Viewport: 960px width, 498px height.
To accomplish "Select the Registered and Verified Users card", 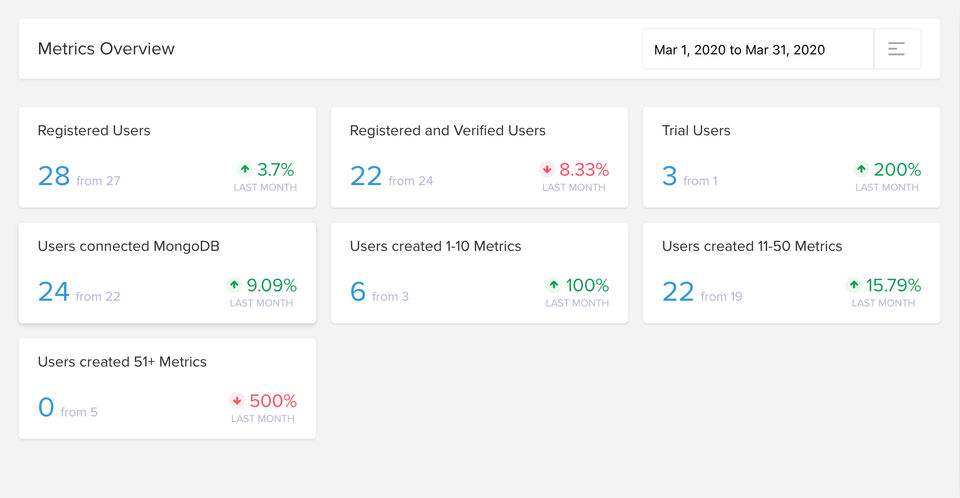I will 479,157.
